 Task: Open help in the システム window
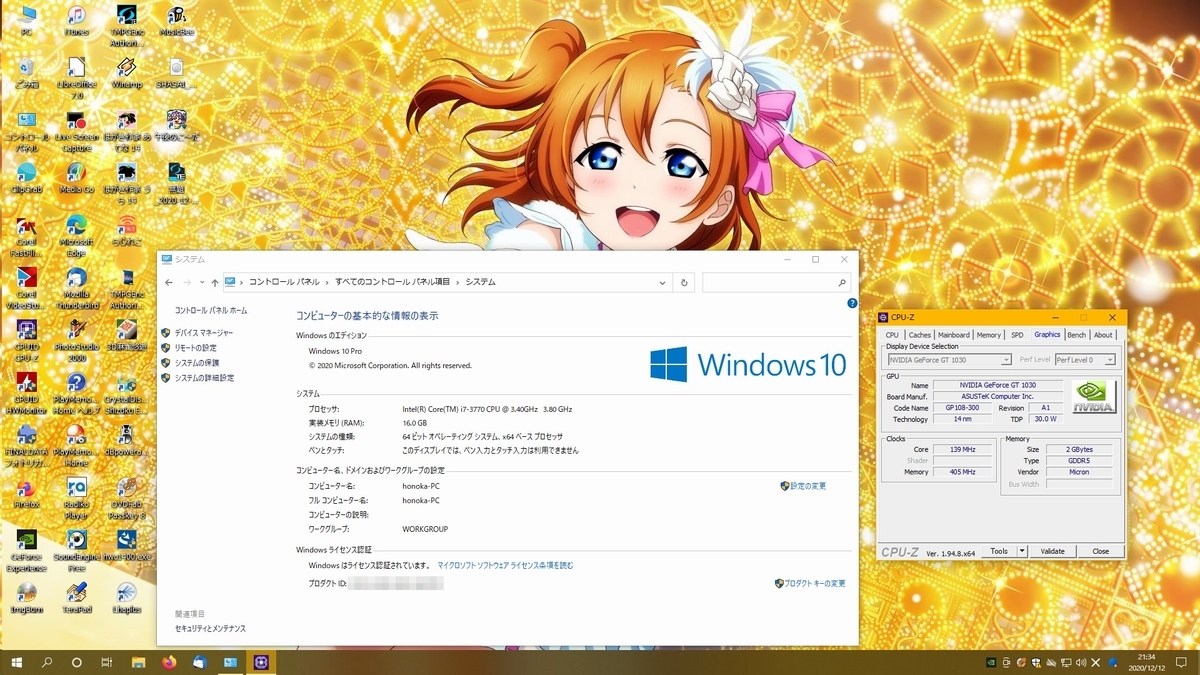[x=852, y=303]
